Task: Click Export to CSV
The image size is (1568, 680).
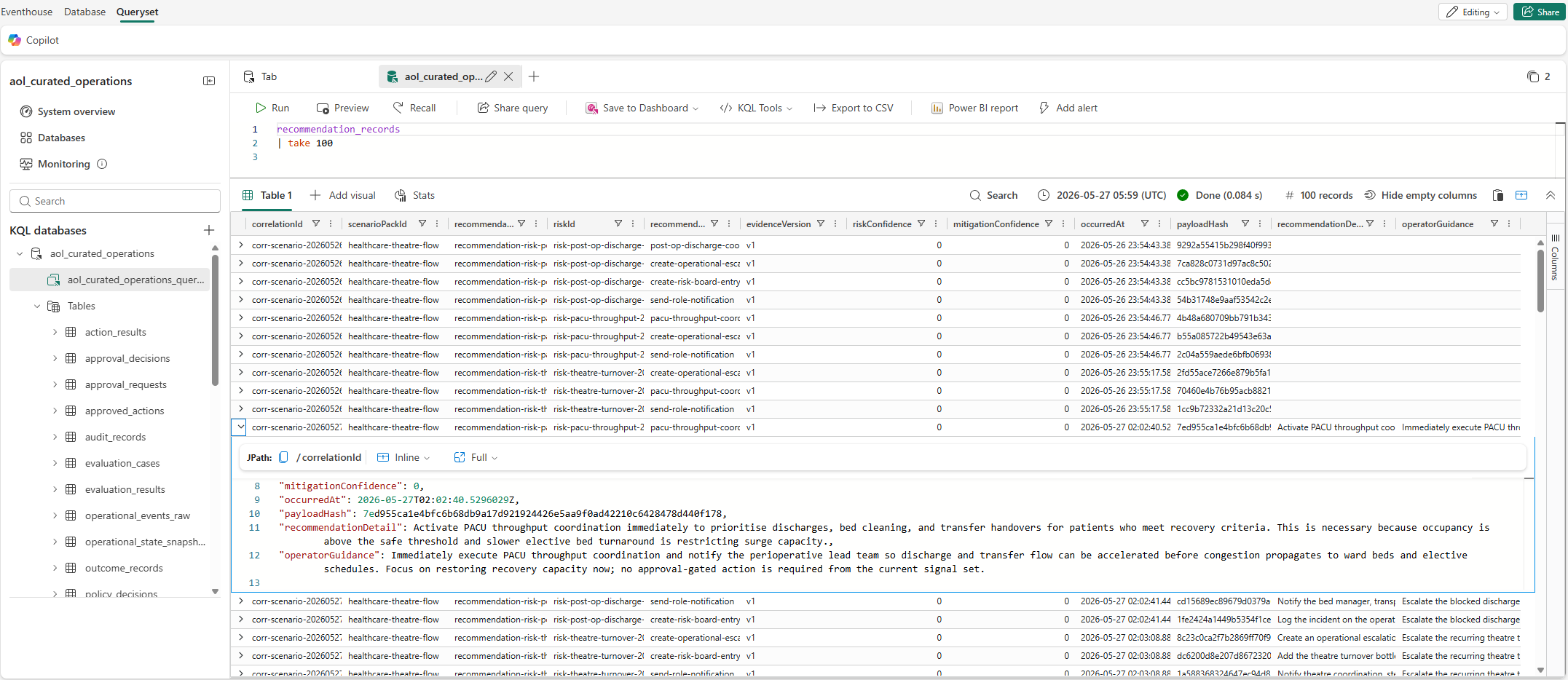Action: click(x=854, y=108)
